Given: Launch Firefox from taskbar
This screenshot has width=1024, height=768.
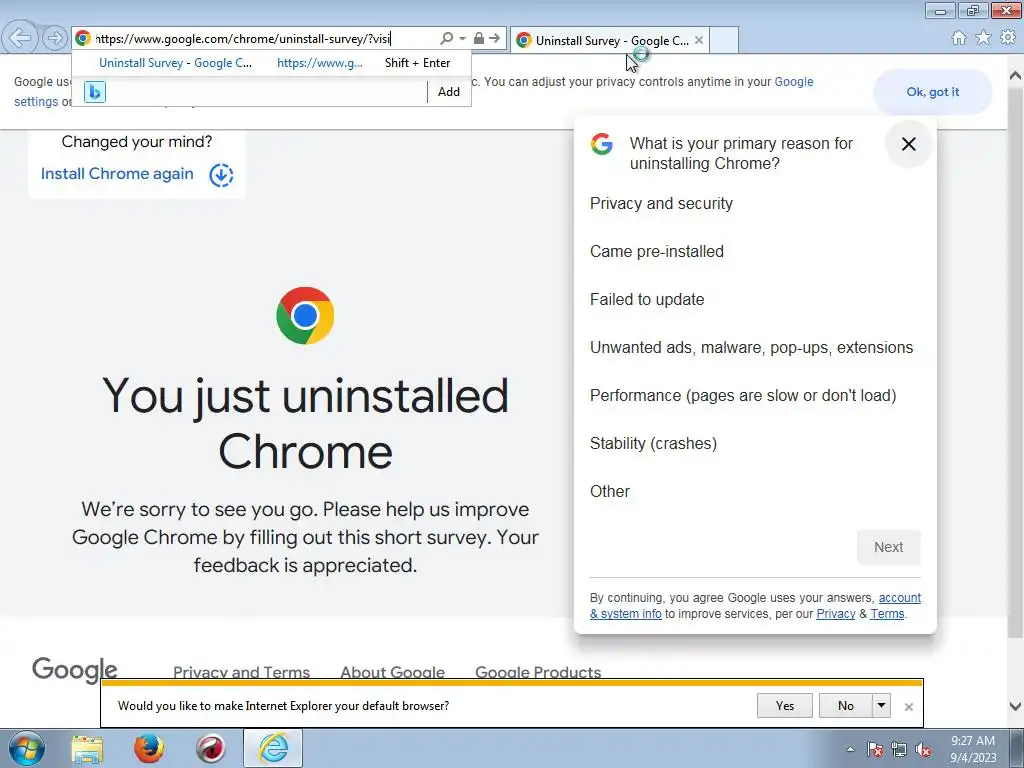Looking at the screenshot, I should (149, 749).
